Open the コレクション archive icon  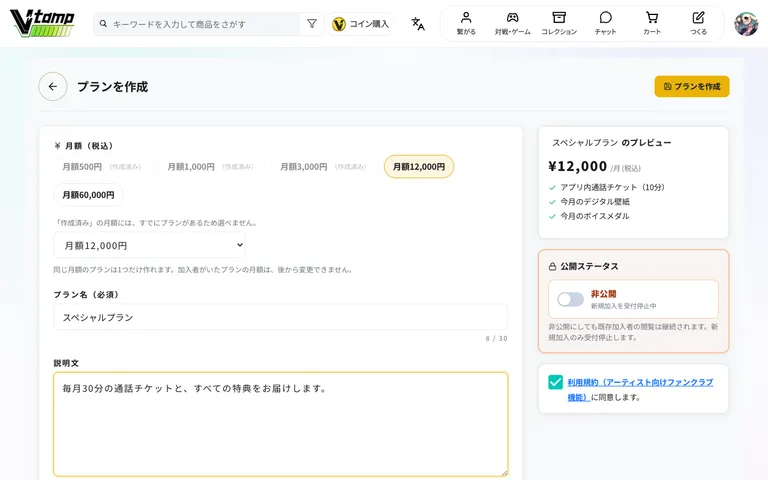[x=559, y=18]
